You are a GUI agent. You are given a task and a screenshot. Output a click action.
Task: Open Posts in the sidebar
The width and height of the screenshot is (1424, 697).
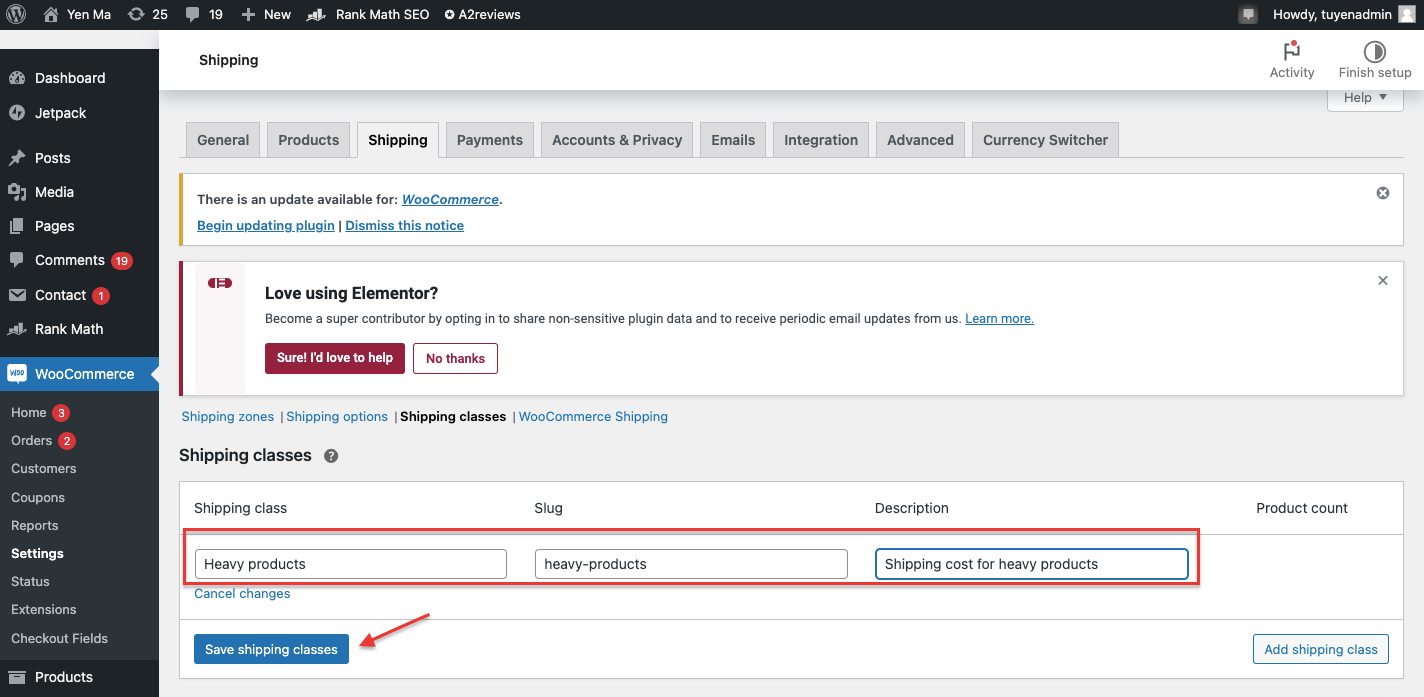(x=52, y=158)
